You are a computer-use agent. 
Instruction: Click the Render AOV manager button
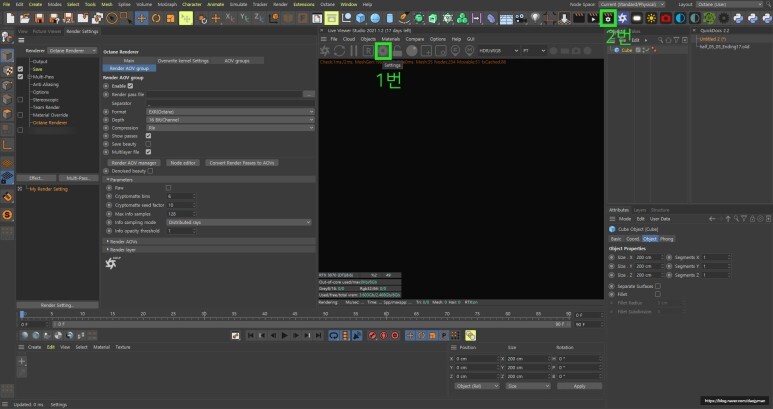point(134,163)
